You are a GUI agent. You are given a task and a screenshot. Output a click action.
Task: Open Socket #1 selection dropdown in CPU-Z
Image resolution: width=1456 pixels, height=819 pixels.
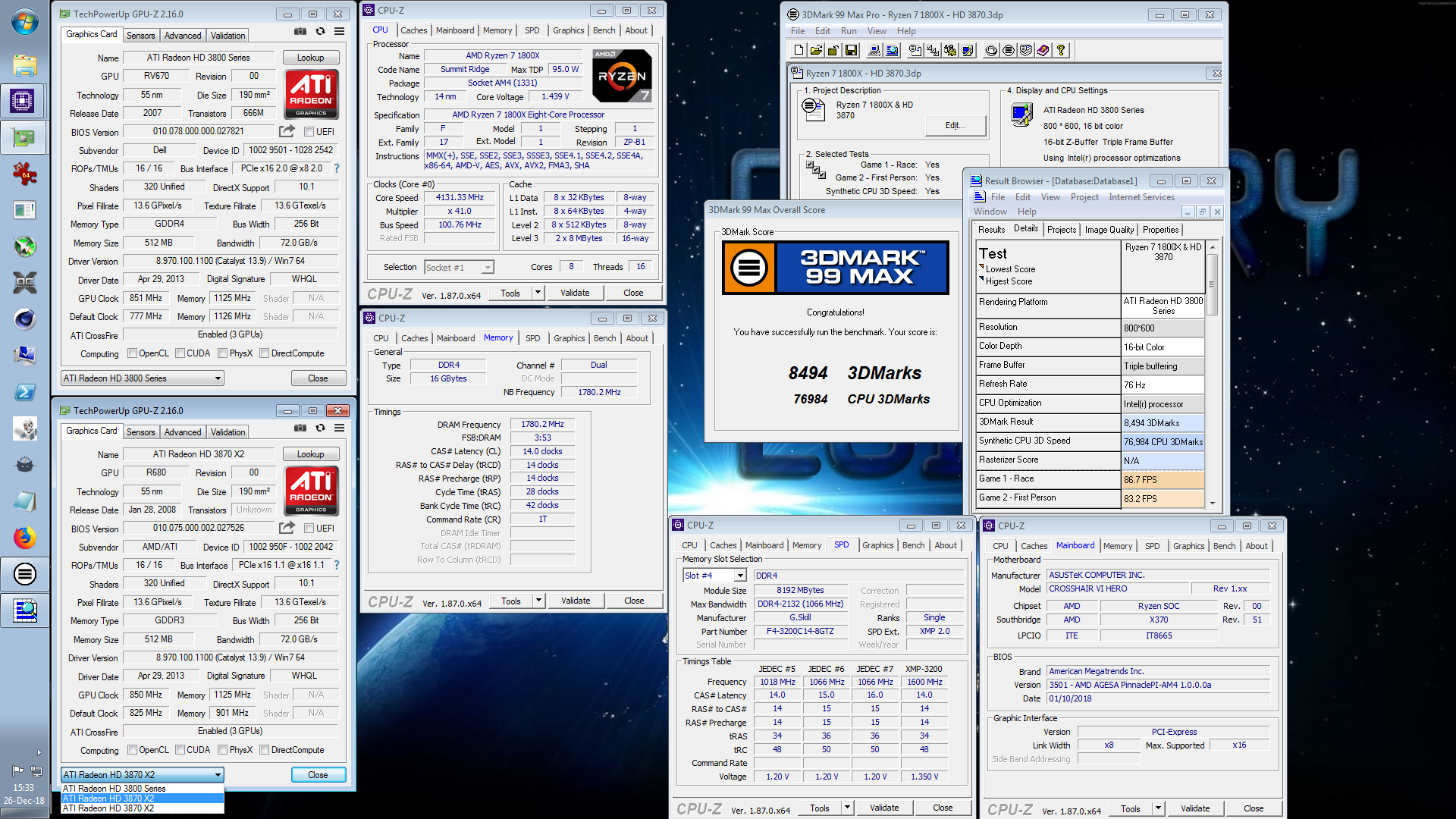[460, 268]
